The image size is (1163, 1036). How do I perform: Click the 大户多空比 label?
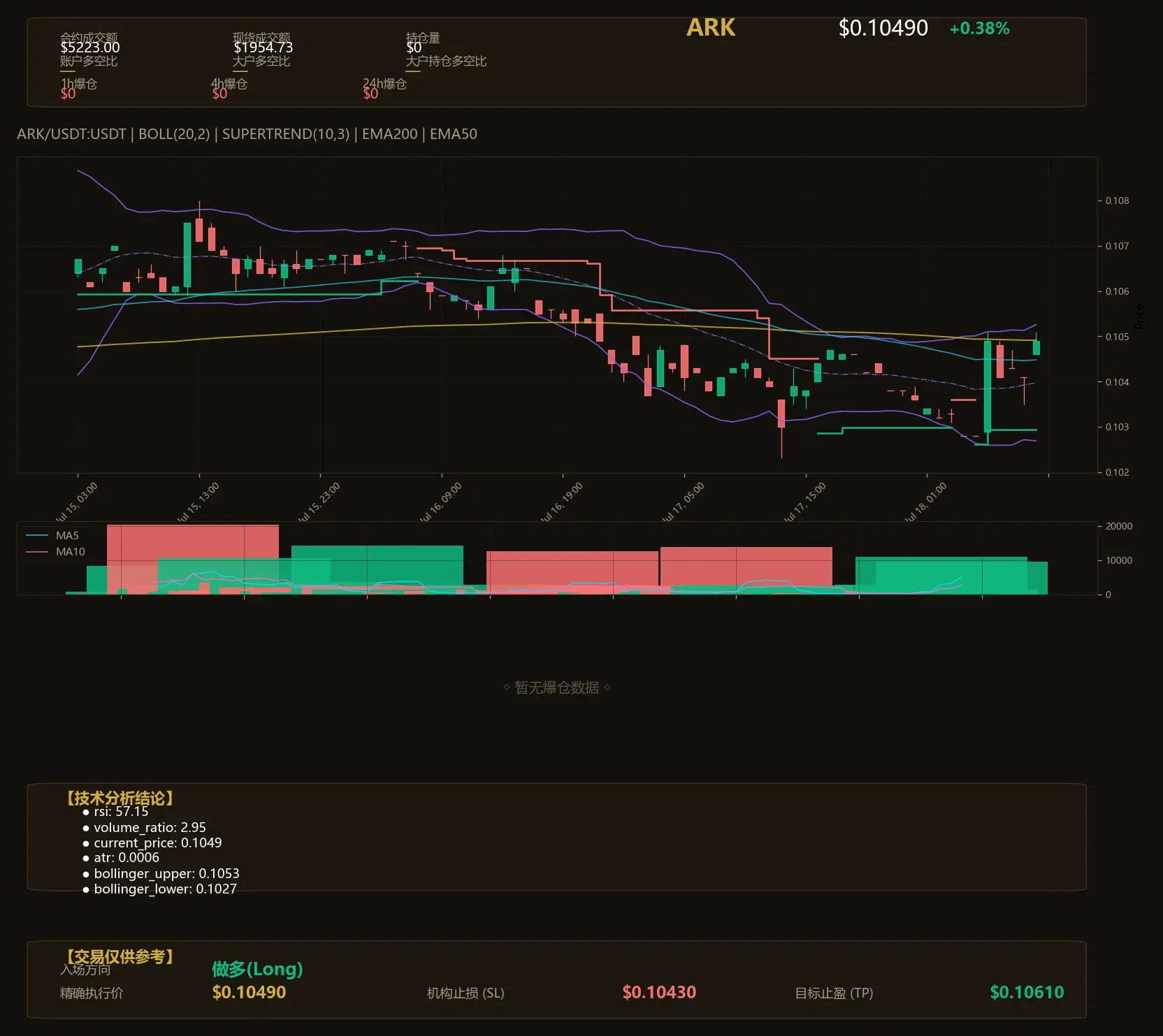click(x=261, y=61)
